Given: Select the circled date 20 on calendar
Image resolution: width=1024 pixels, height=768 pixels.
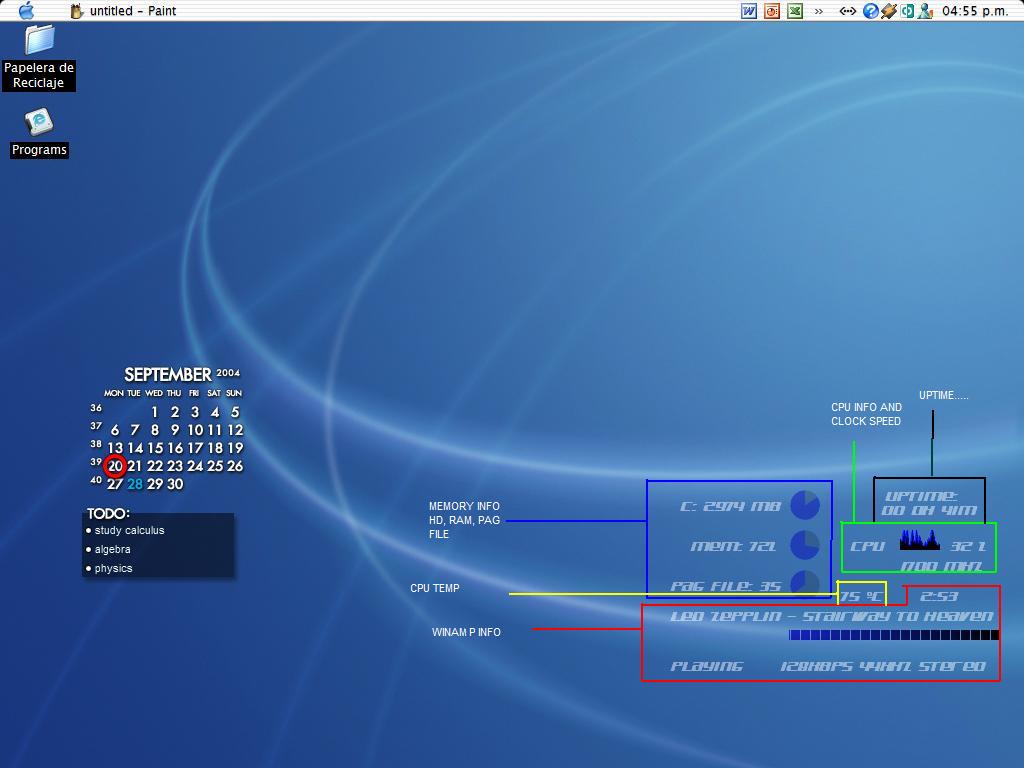Looking at the screenshot, I should (x=115, y=466).
